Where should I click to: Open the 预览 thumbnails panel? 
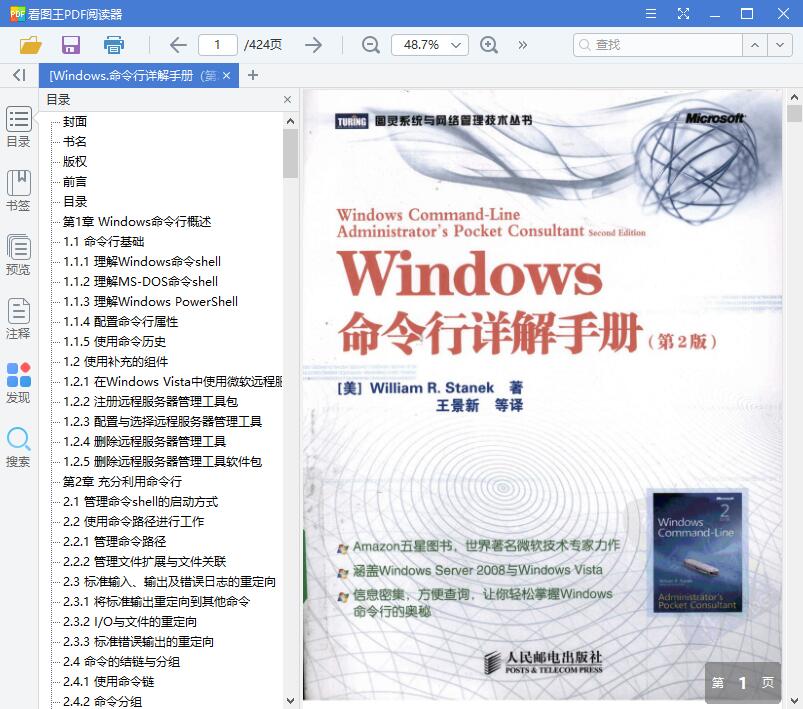pyautogui.click(x=18, y=255)
